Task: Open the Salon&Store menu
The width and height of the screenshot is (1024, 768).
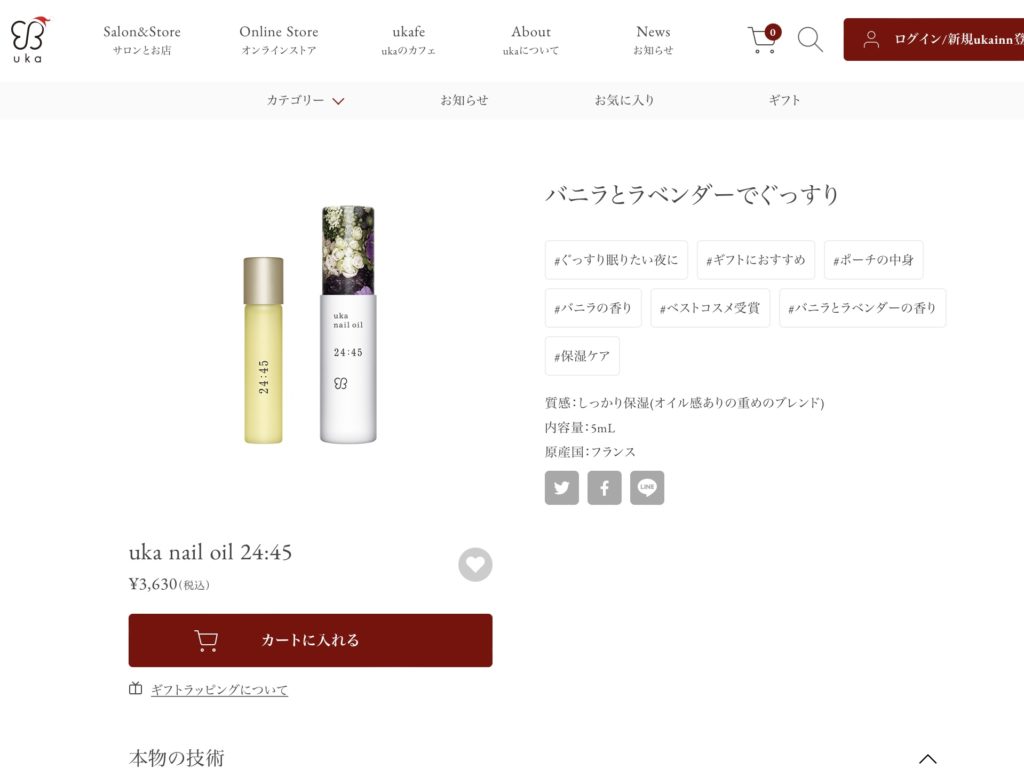Action: [x=142, y=39]
